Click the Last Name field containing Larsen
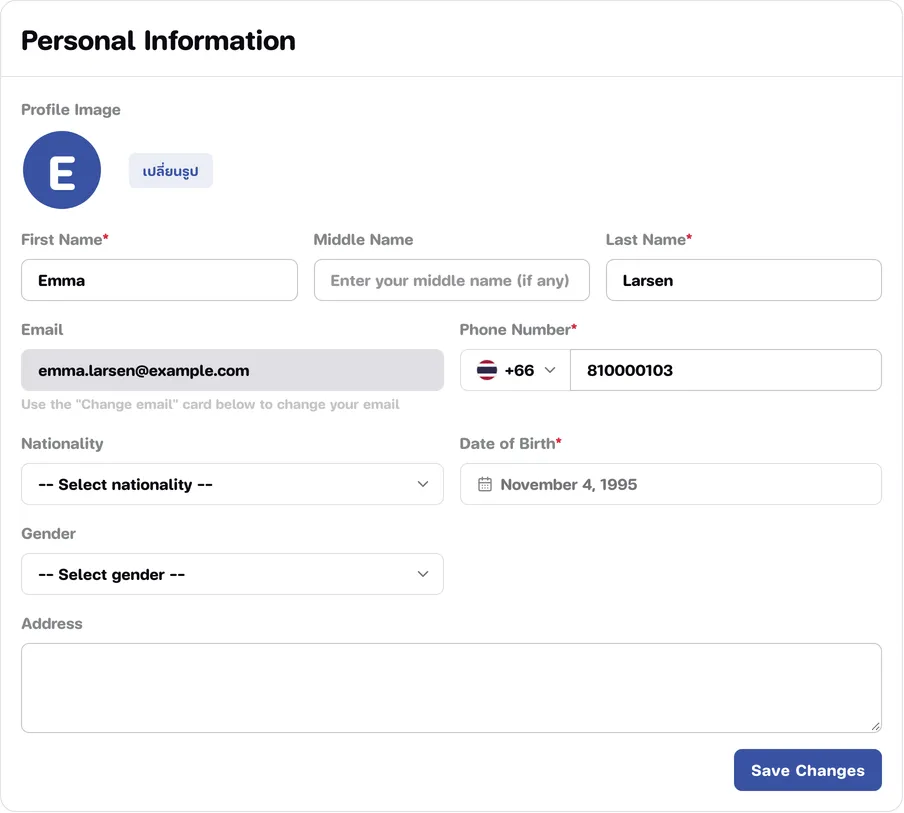This screenshot has height=813, width=904. pos(744,280)
